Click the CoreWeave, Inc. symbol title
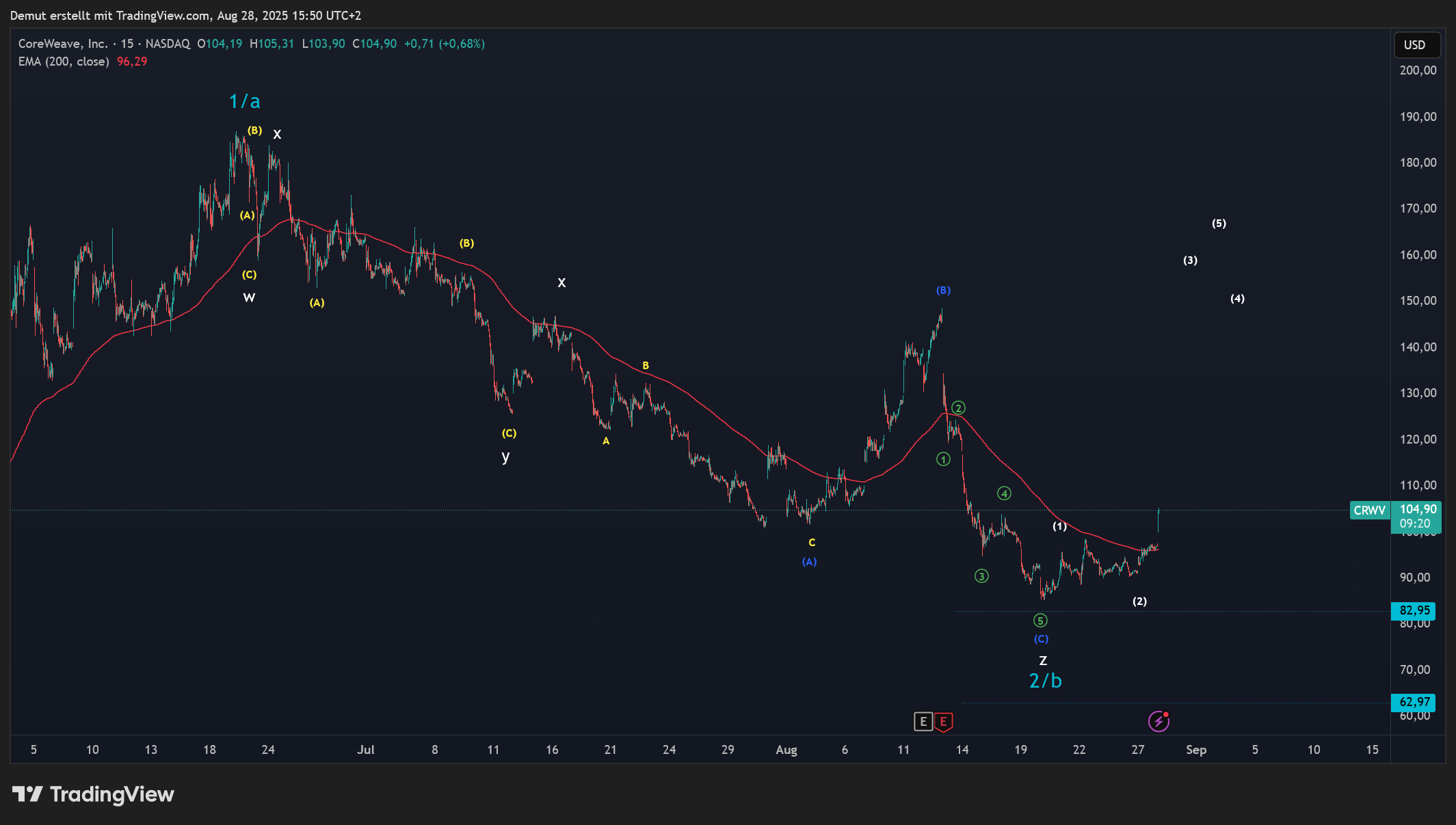This screenshot has height=825, width=1456. tap(63, 44)
